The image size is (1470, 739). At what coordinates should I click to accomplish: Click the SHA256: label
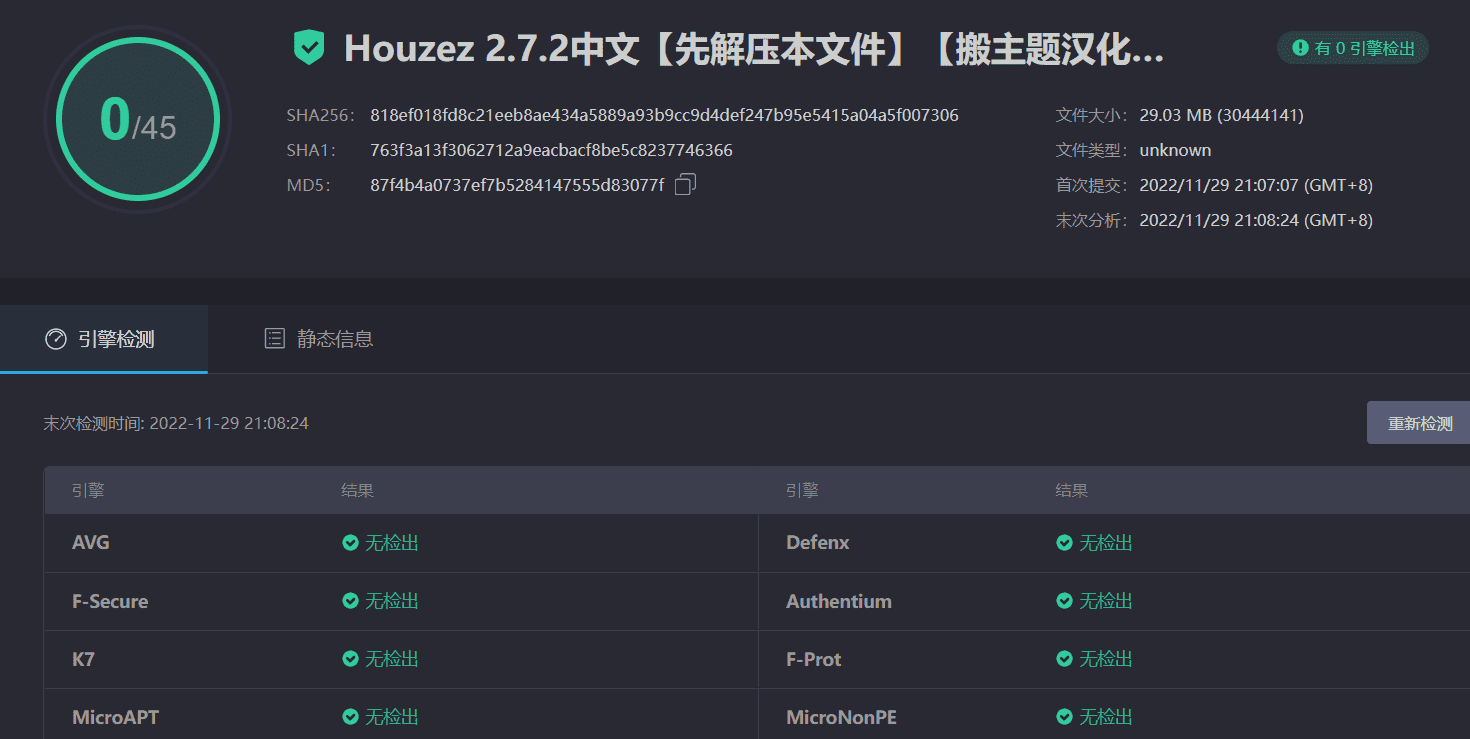(321, 115)
